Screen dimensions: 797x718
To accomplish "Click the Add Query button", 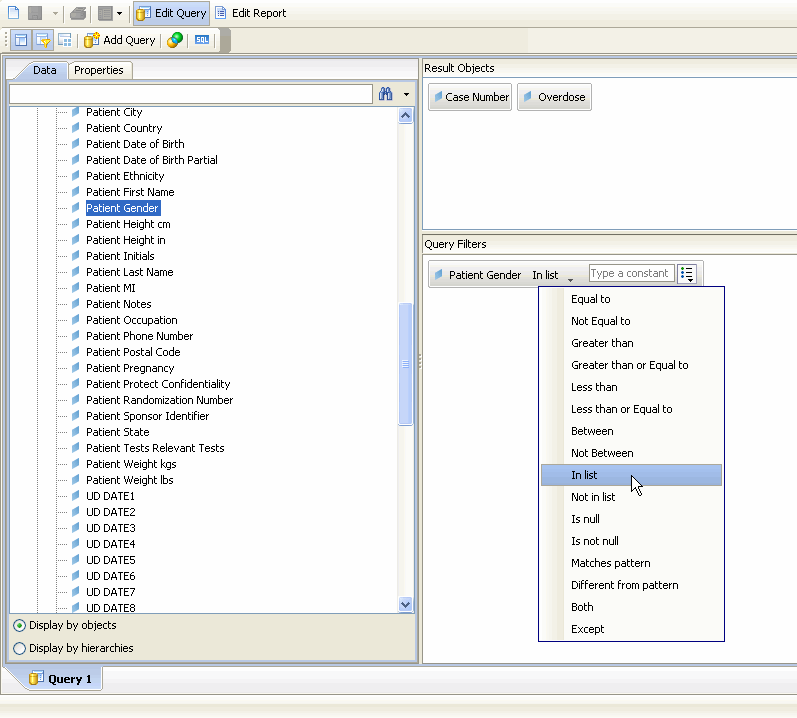I will (x=120, y=40).
